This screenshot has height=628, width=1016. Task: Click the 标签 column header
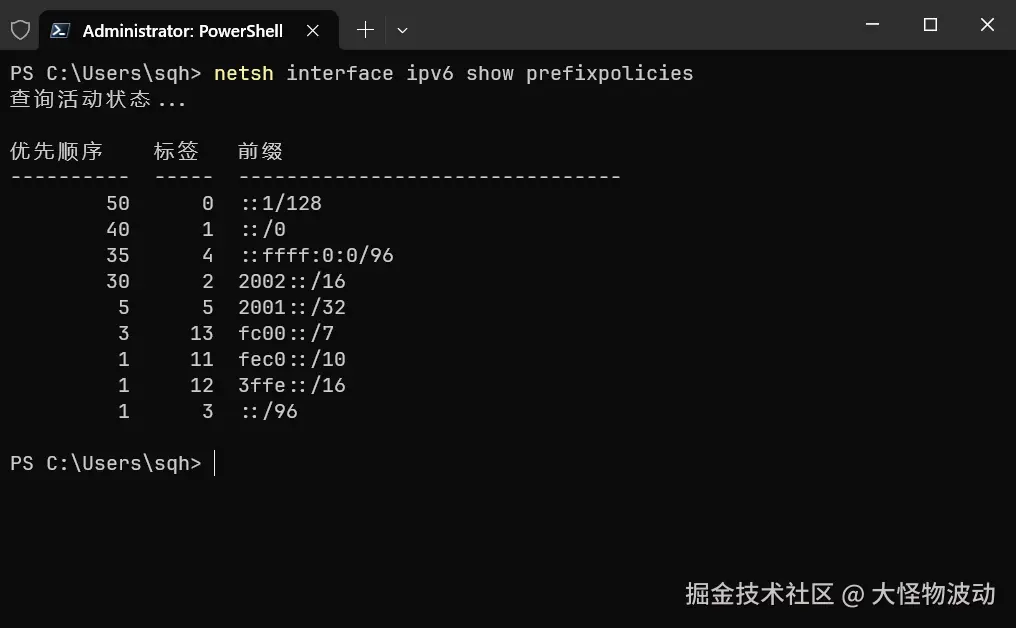(176, 151)
